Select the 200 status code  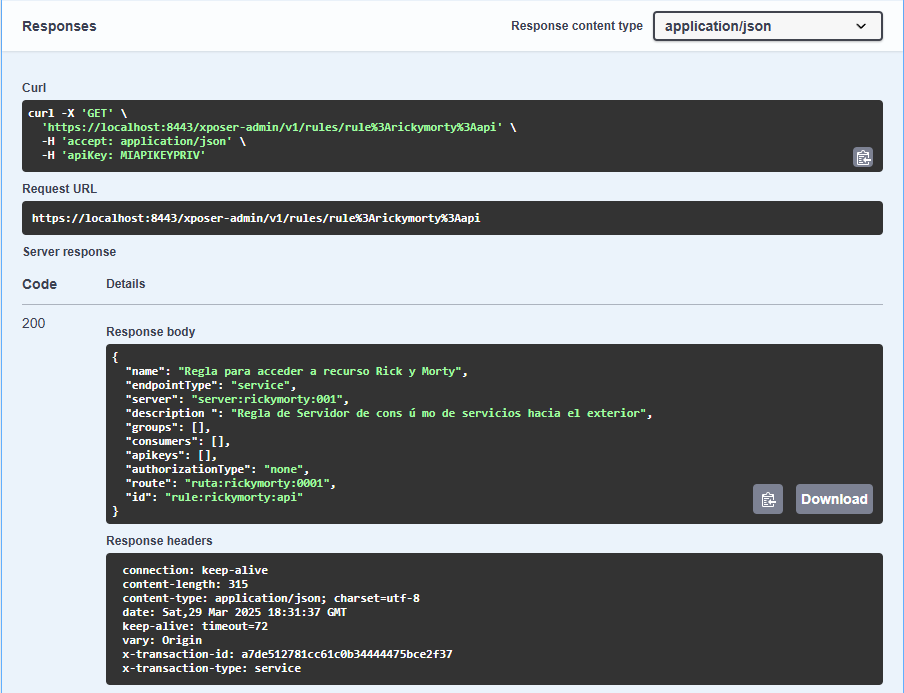pyautogui.click(x=34, y=323)
